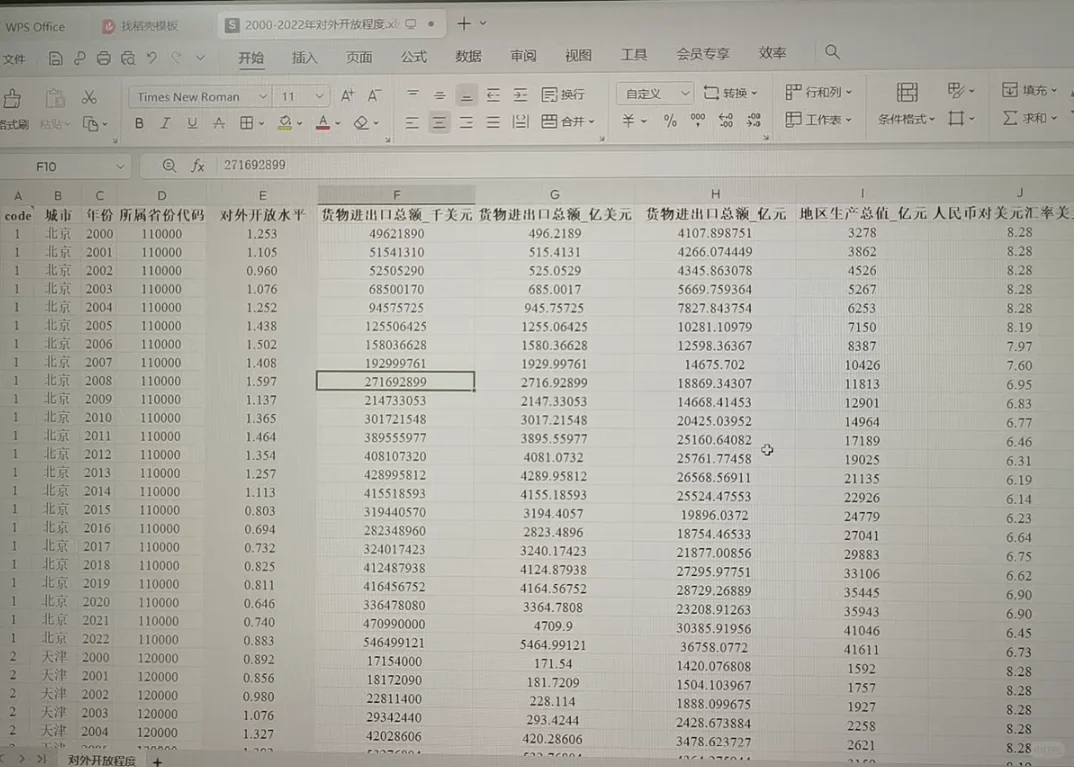The width and height of the screenshot is (1074, 767).
Task: Open the 审阅 ribbon tab
Action: coord(523,55)
